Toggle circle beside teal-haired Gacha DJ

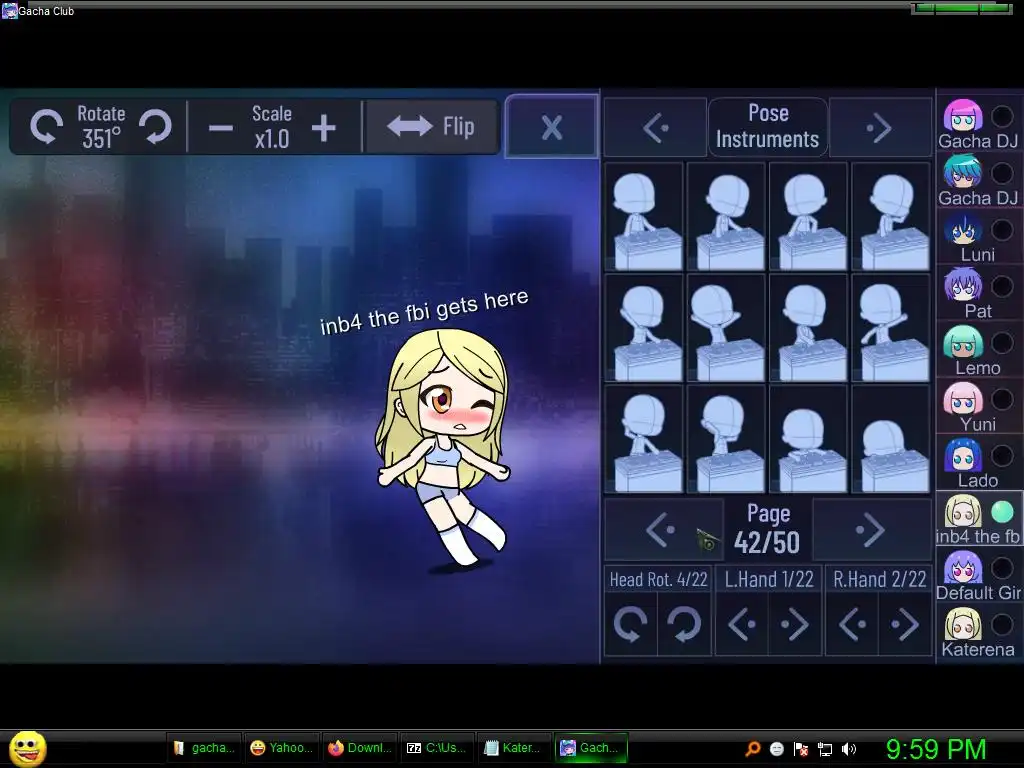(1002, 173)
